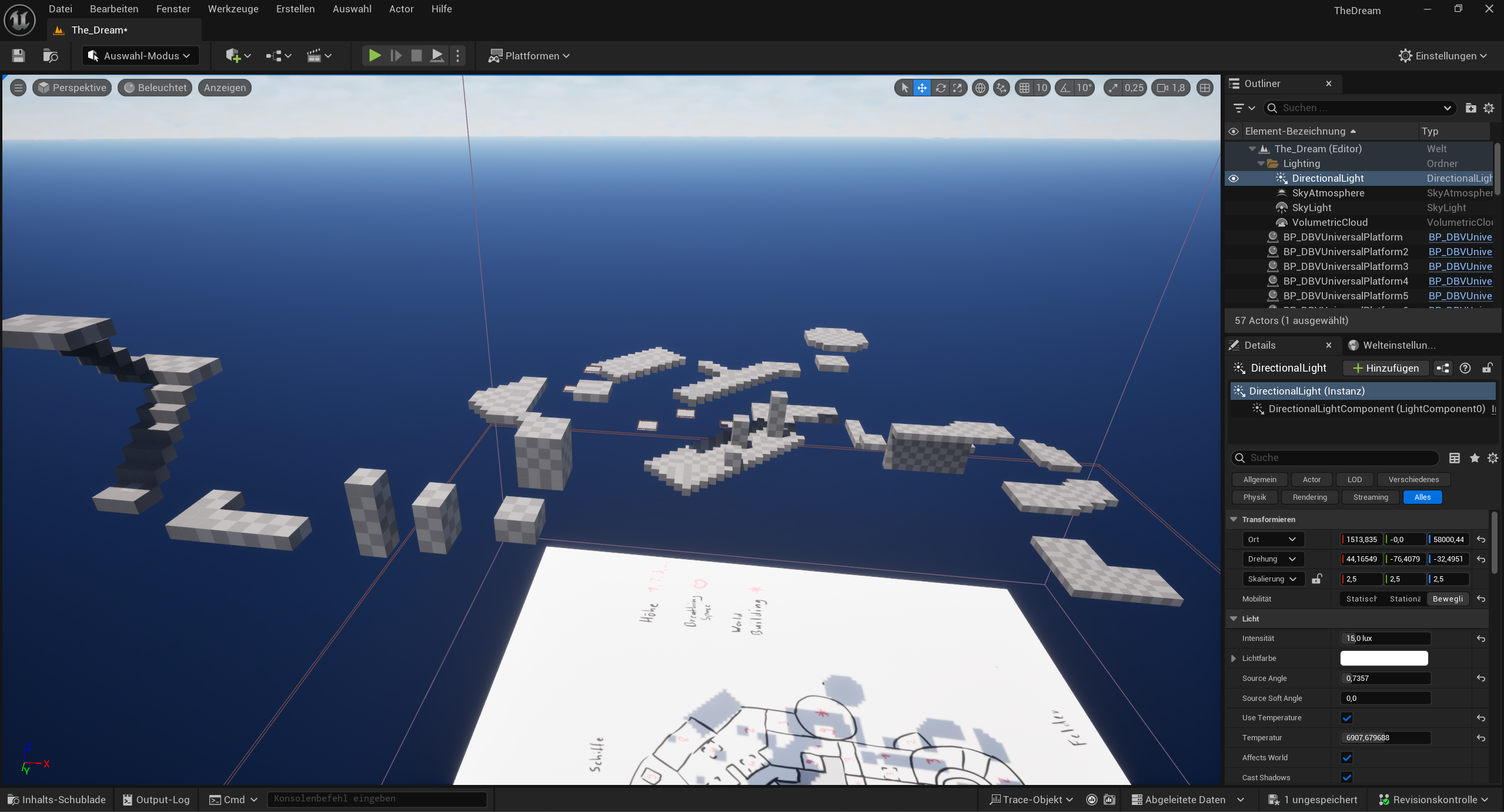Screen dimensions: 1504x812
Task: Open the Erstellen menu
Action: (295, 9)
